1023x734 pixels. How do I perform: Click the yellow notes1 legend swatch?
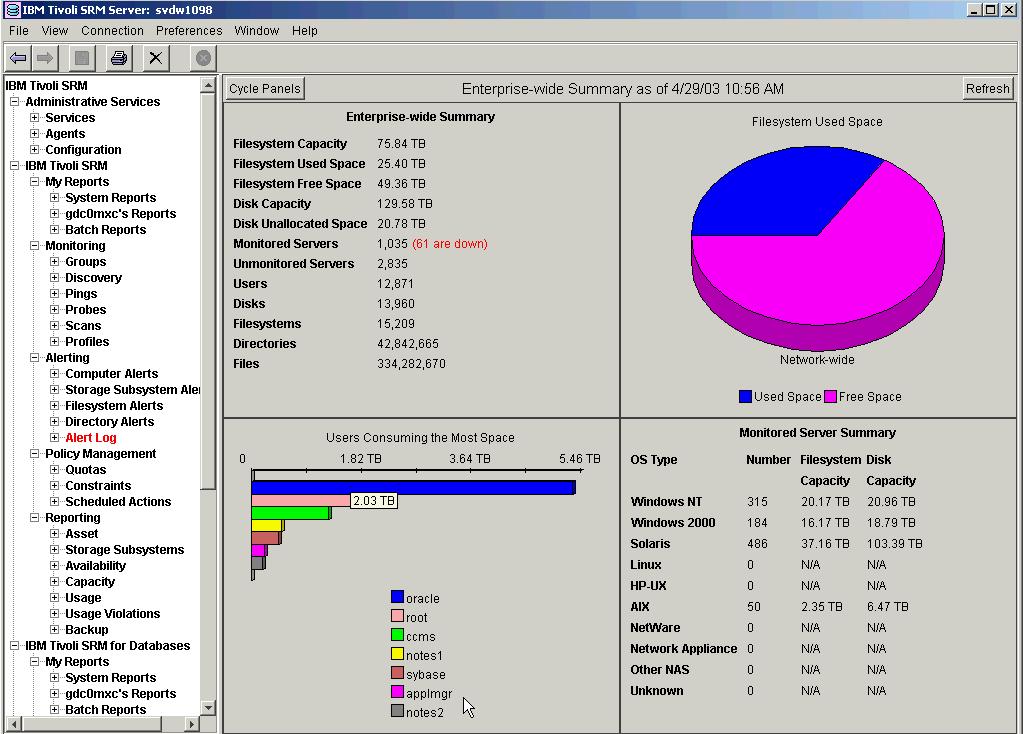tap(397, 654)
